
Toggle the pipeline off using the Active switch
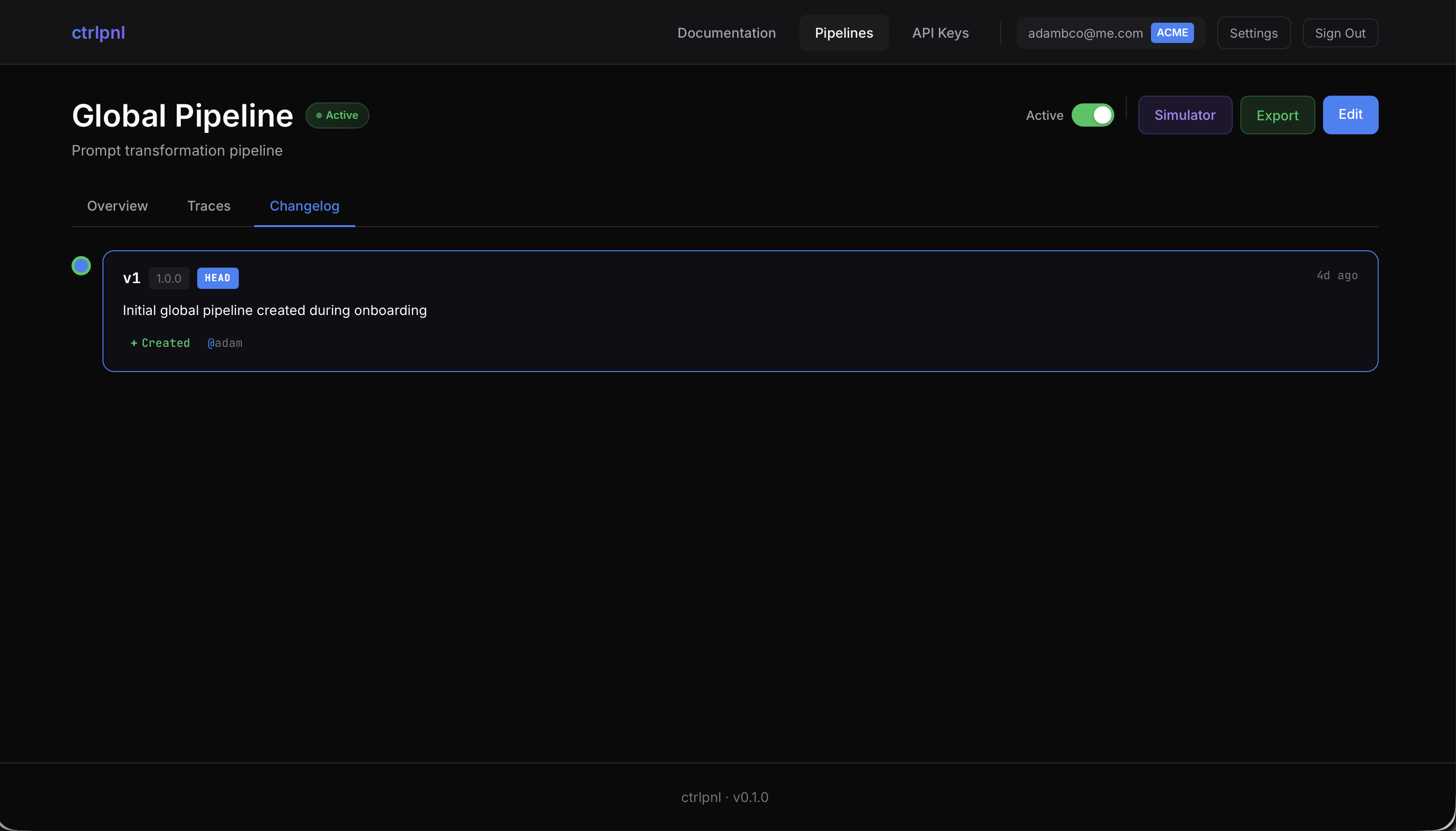click(1092, 115)
